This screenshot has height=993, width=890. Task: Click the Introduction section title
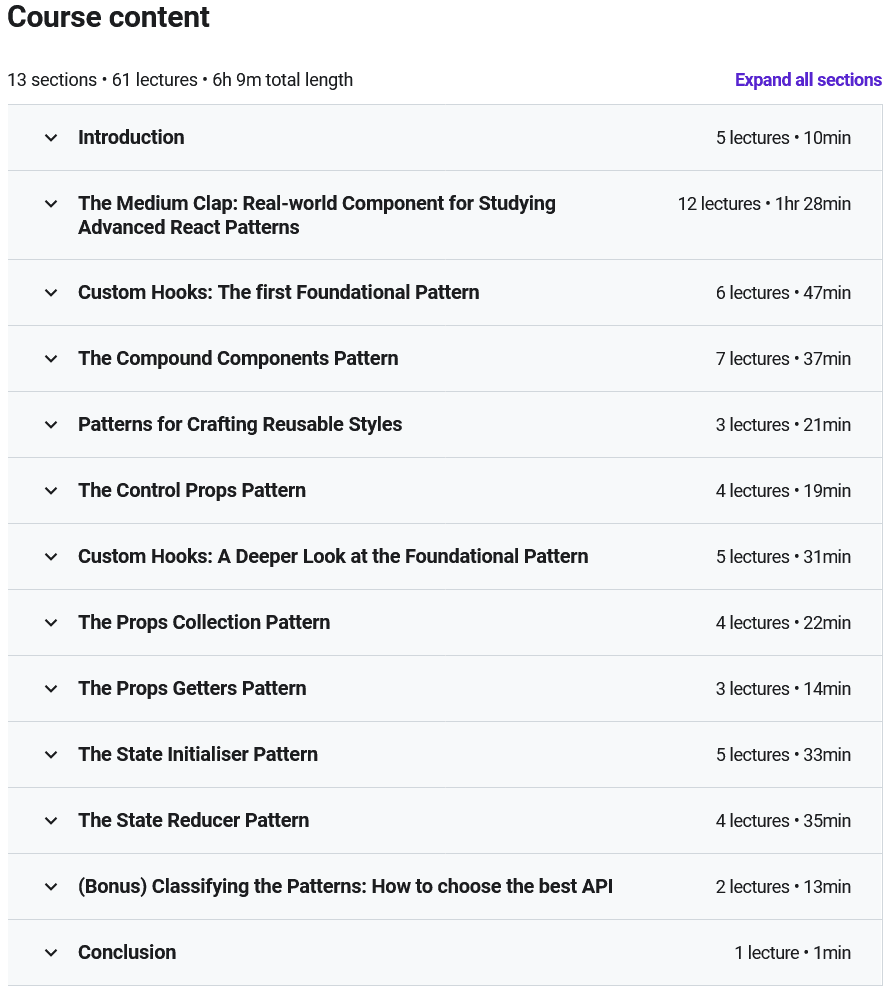point(131,138)
